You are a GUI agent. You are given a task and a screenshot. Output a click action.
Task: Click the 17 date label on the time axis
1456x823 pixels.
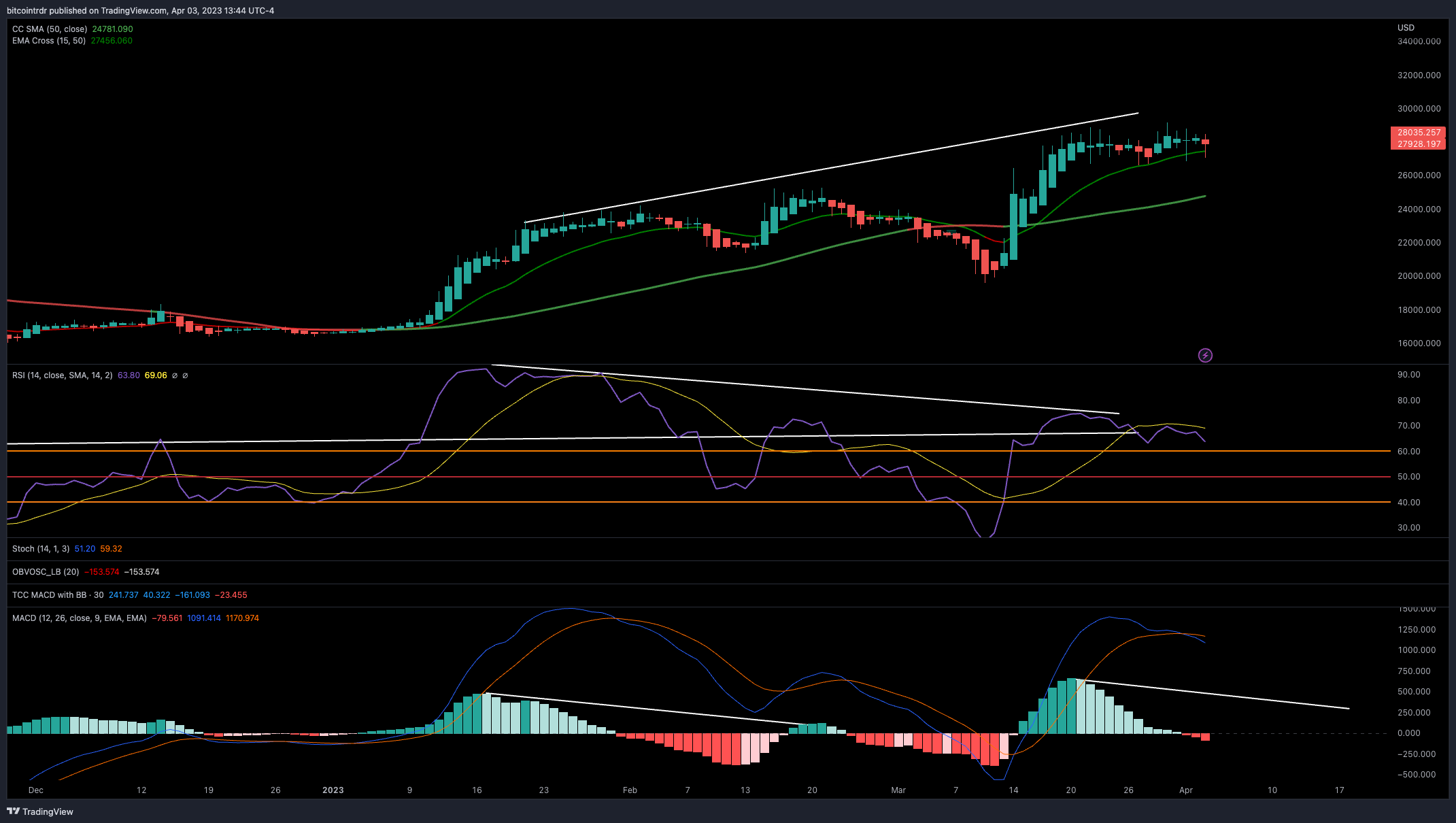(1340, 790)
